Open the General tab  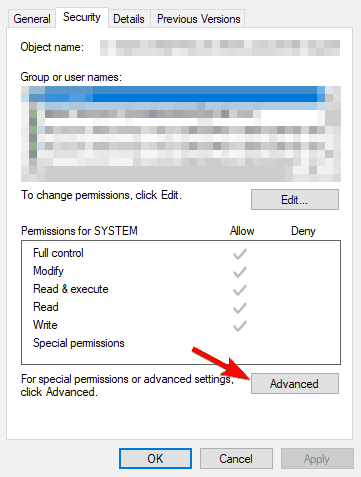pos(32,19)
